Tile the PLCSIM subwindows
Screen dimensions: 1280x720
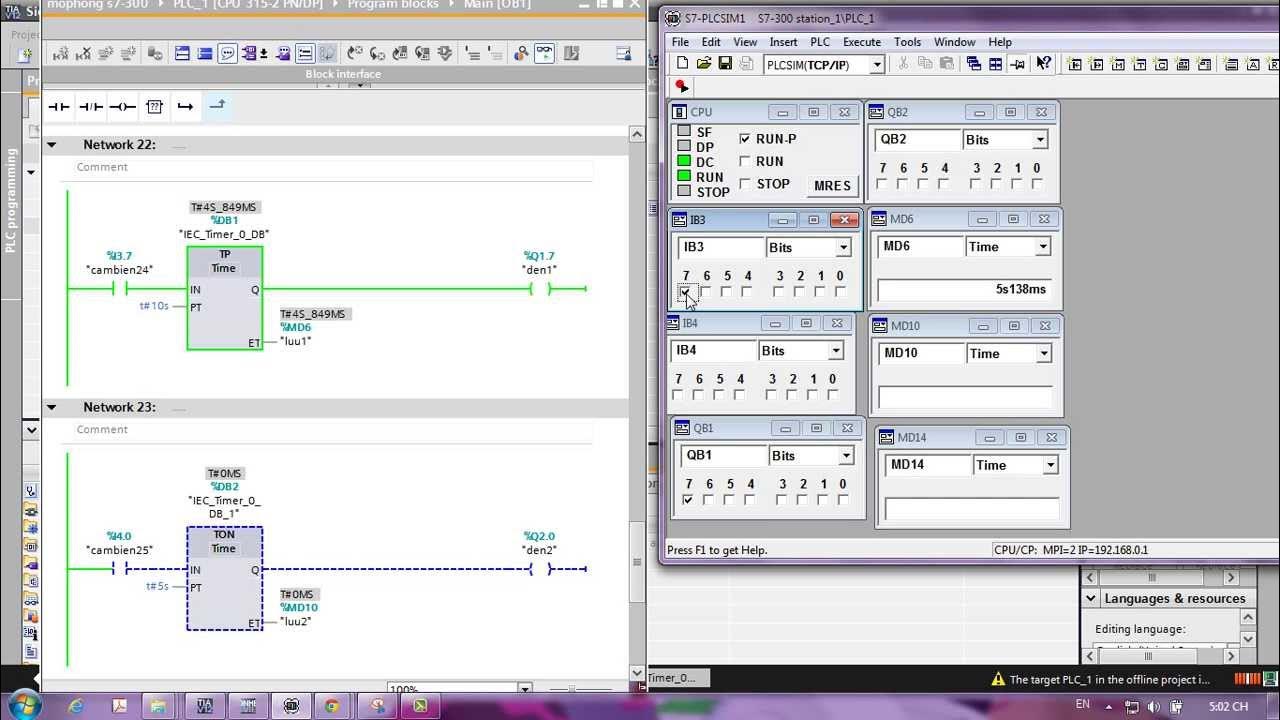click(x=996, y=64)
